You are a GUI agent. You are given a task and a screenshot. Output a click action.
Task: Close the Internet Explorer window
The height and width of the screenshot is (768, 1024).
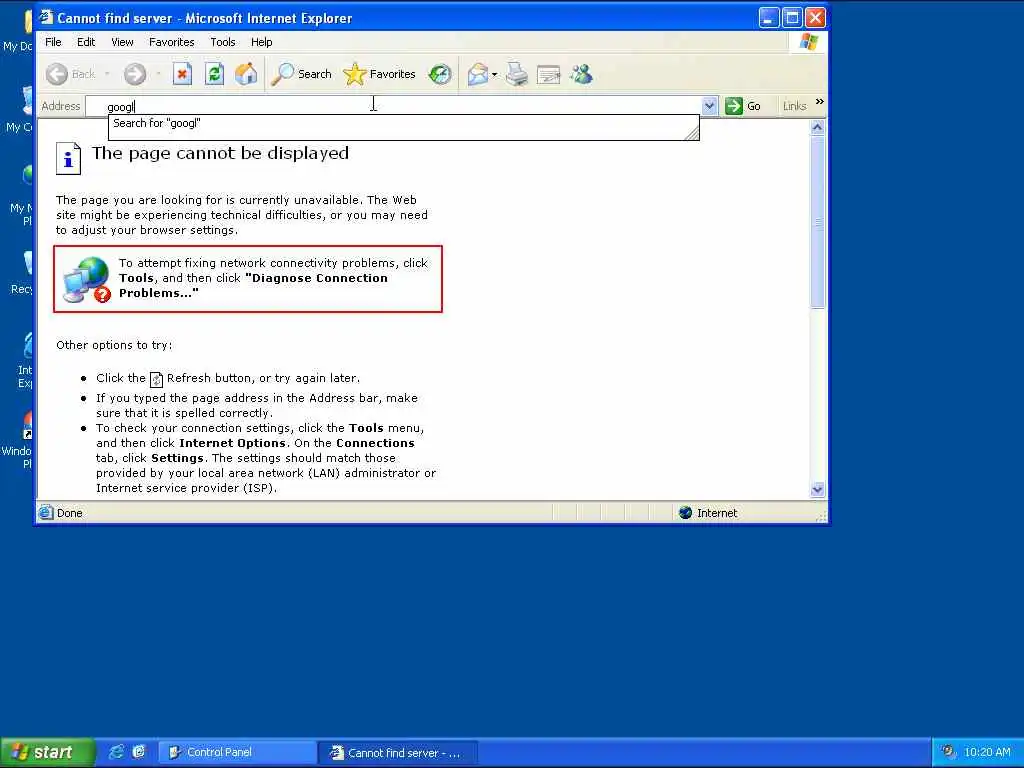coord(815,18)
